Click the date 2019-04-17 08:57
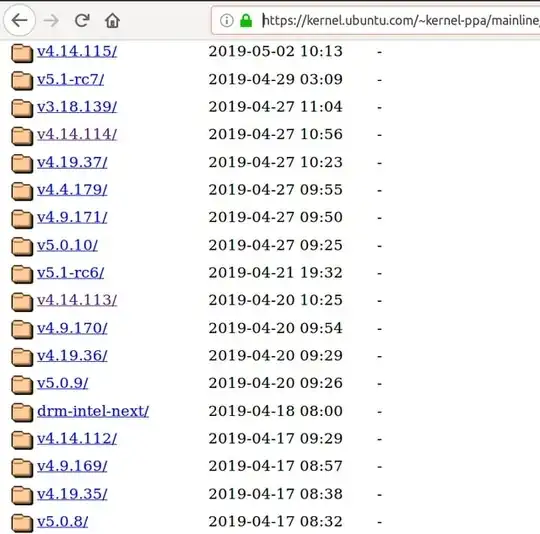Image resolution: width=540 pixels, height=534 pixels. click(x=276, y=466)
